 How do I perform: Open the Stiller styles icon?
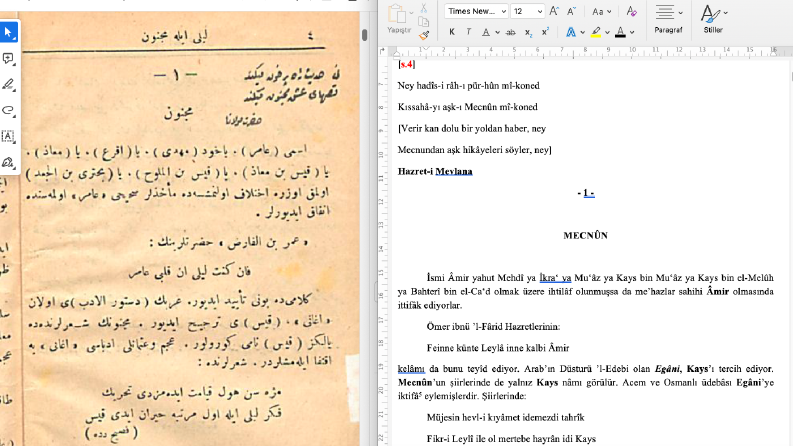coord(710,13)
